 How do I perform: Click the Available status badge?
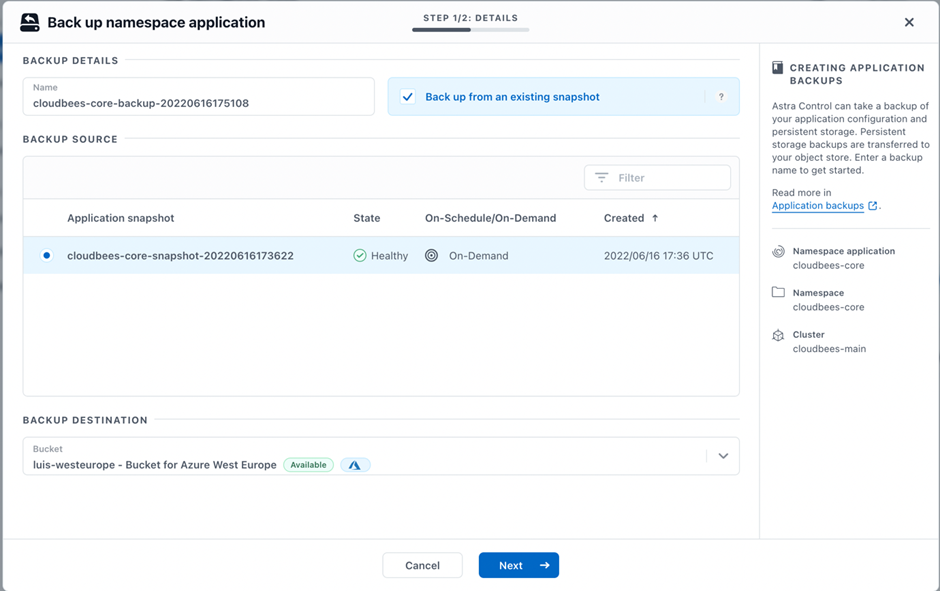point(308,465)
